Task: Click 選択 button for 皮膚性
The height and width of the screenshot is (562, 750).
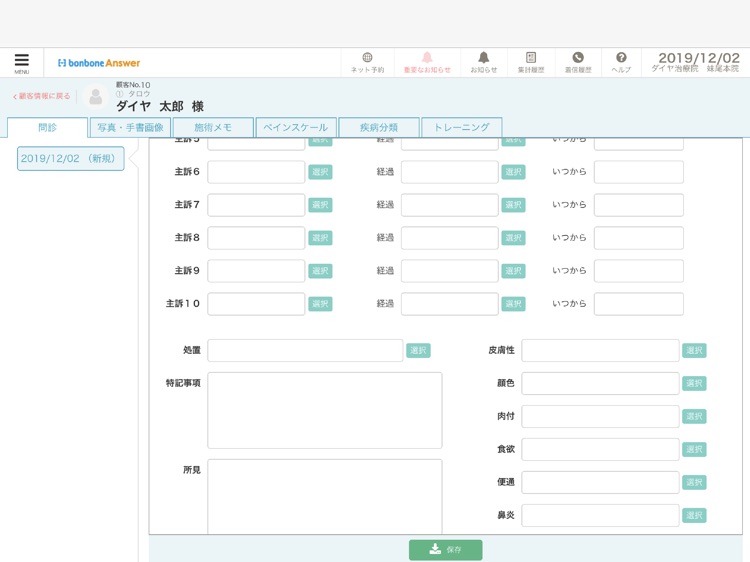Action: [694, 350]
